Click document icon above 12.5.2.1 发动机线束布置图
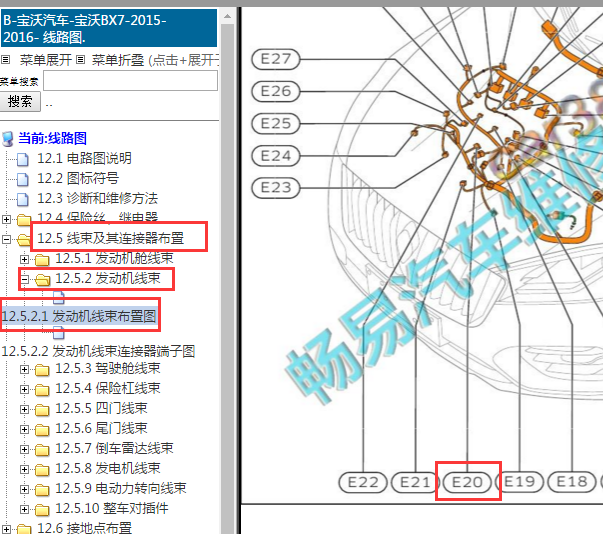Viewport: 603px width, 534px height. click(58, 298)
